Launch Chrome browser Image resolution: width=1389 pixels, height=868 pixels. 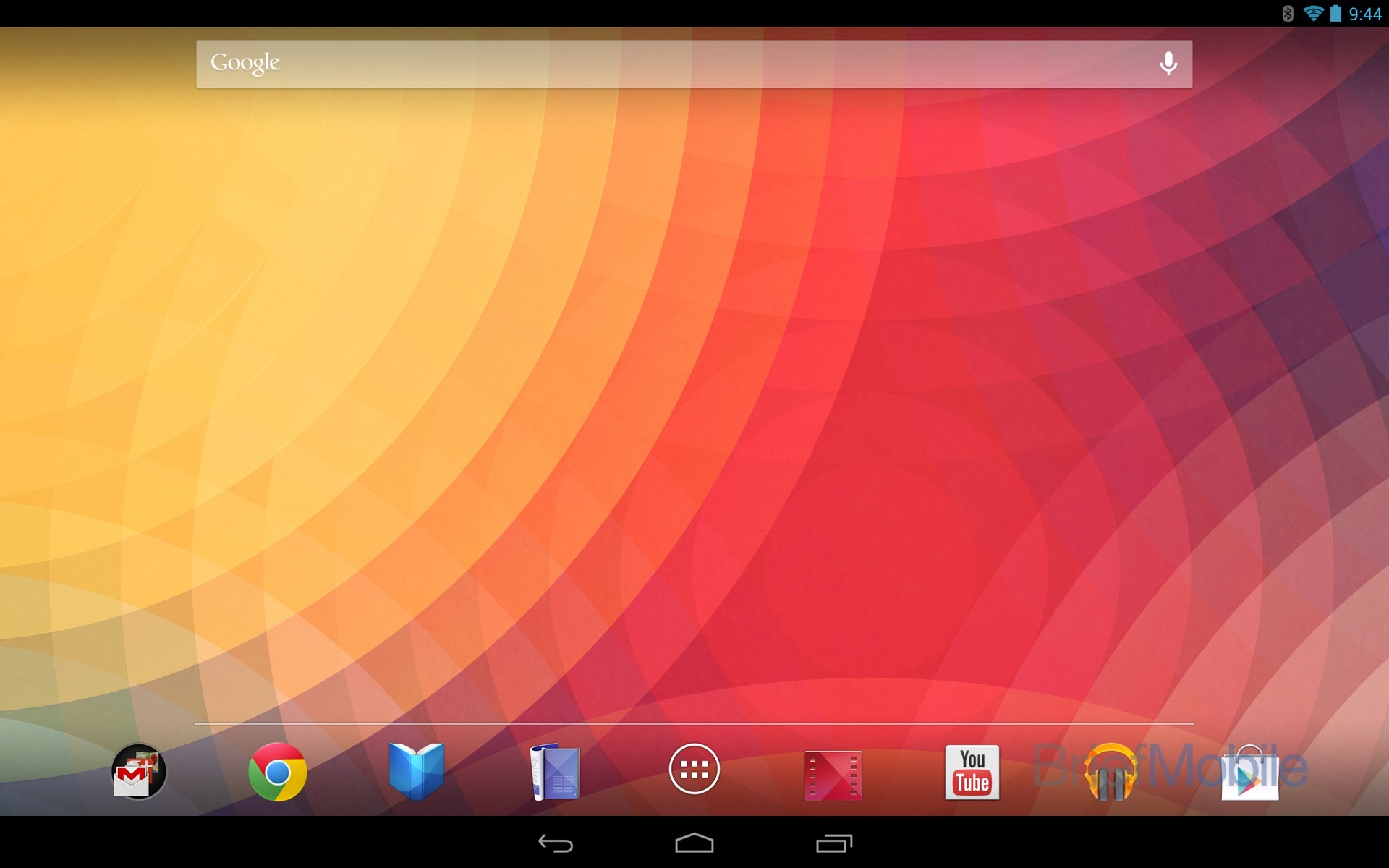pyautogui.click(x=278, y=771)
